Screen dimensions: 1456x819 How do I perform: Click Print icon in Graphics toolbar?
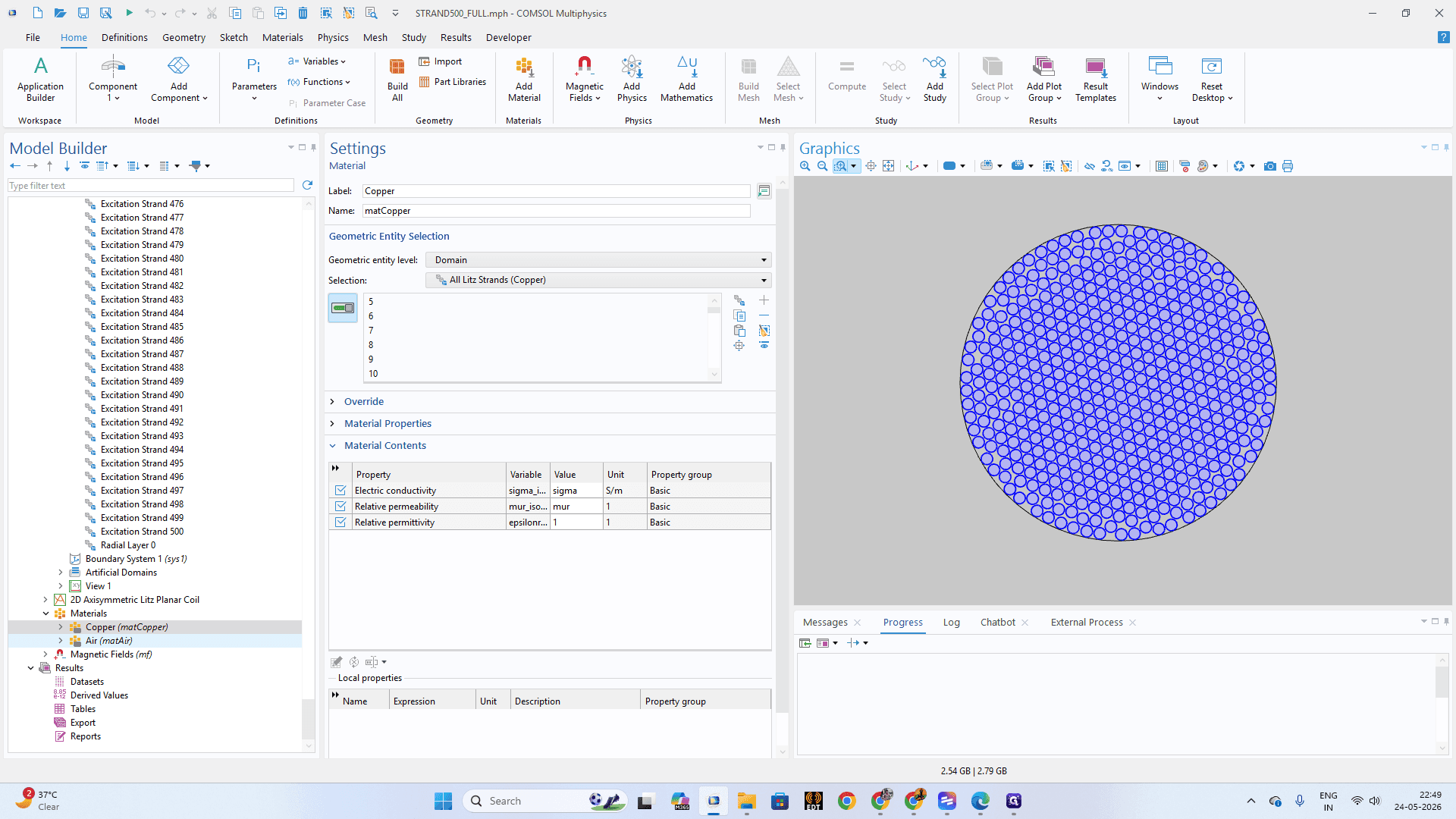point(1288,166)
